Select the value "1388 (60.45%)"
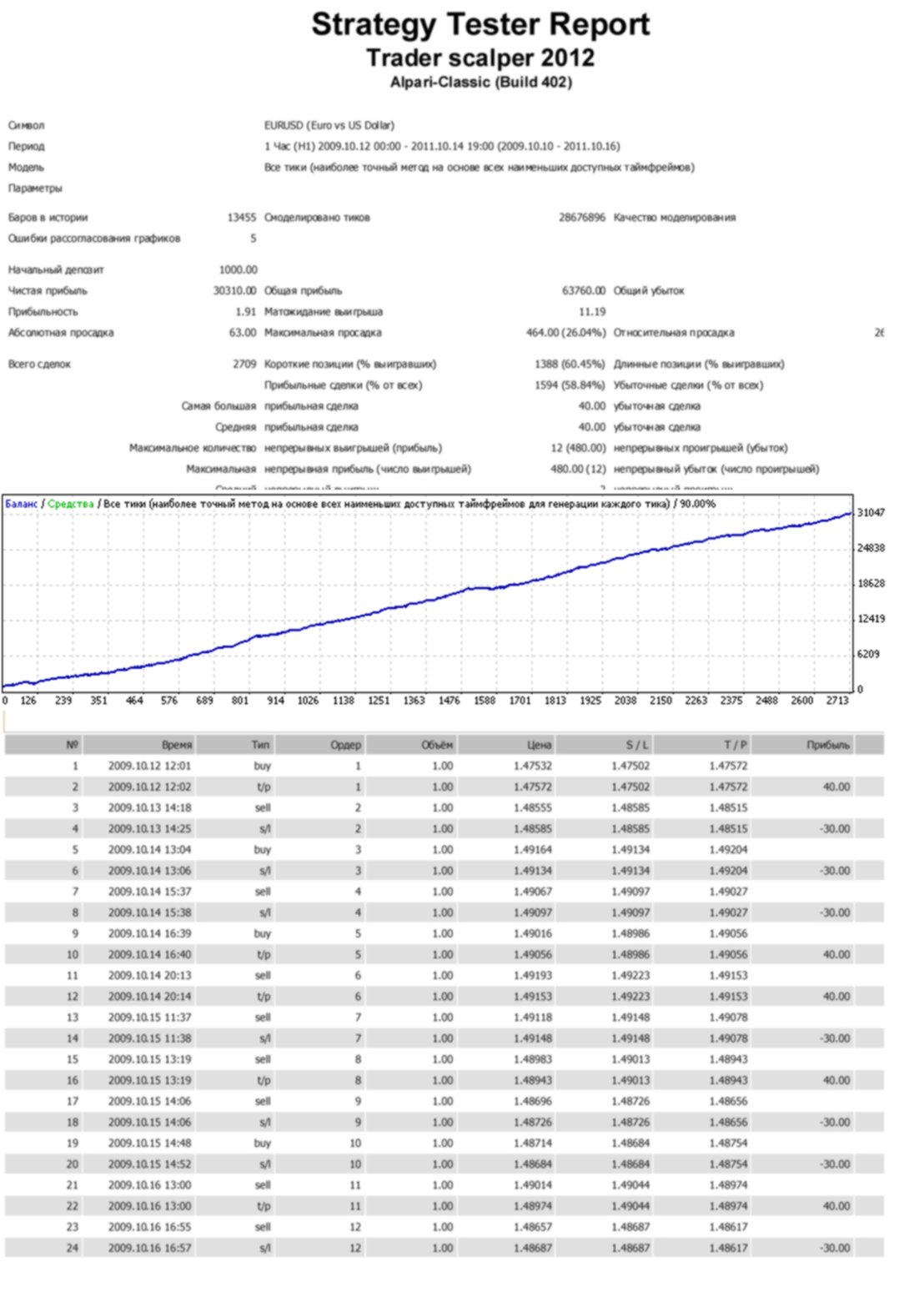This screenshot has width=924, height=1307. [570, 364]
